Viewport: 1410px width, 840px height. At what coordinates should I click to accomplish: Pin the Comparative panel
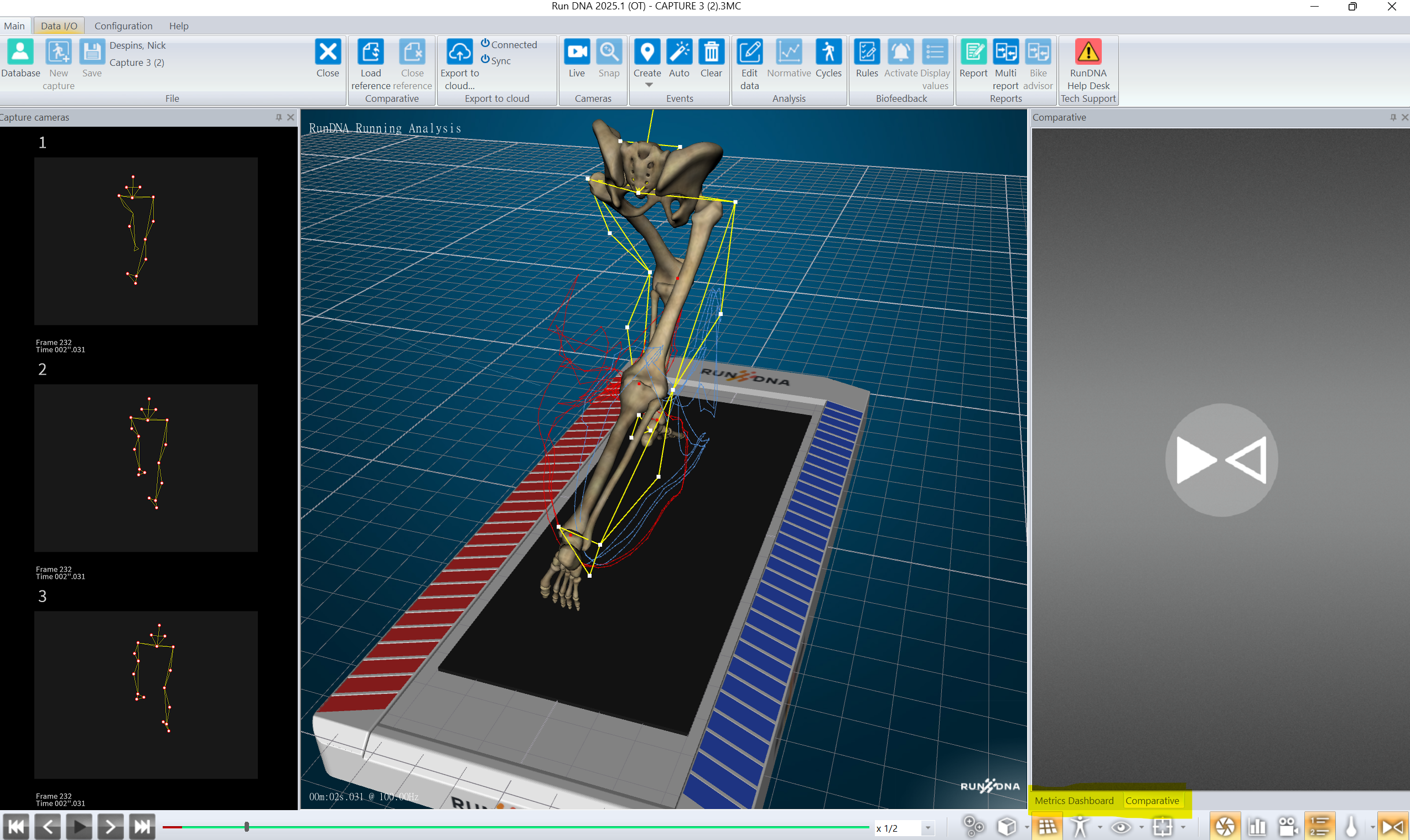click(1393, 117)
